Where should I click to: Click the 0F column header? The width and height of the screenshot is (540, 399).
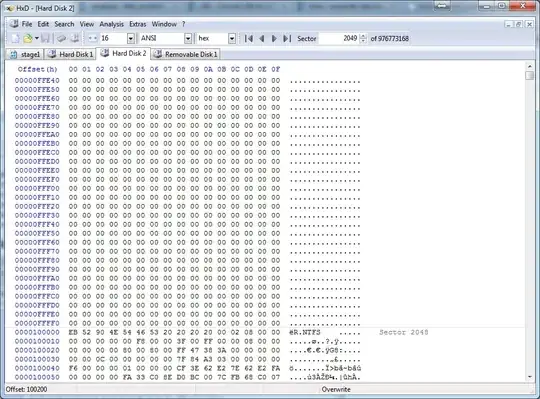276,69
